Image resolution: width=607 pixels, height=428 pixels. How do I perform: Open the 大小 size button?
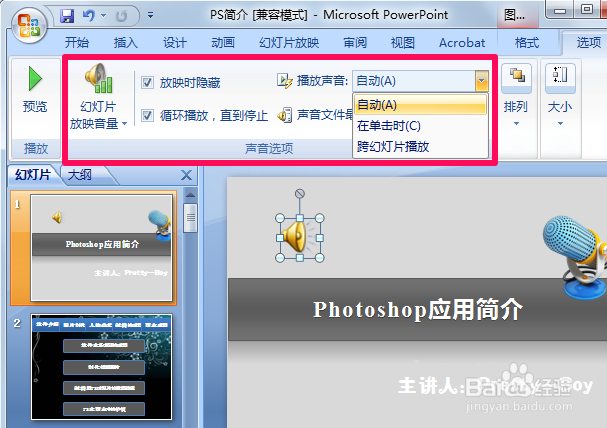tap(560, 97)
